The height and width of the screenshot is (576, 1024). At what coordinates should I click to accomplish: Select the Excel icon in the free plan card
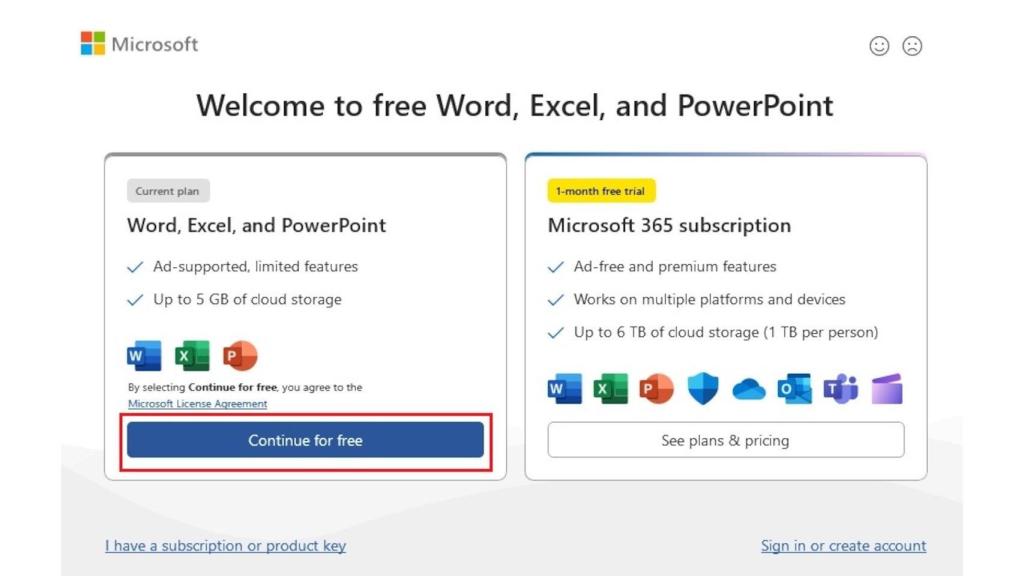190,357
